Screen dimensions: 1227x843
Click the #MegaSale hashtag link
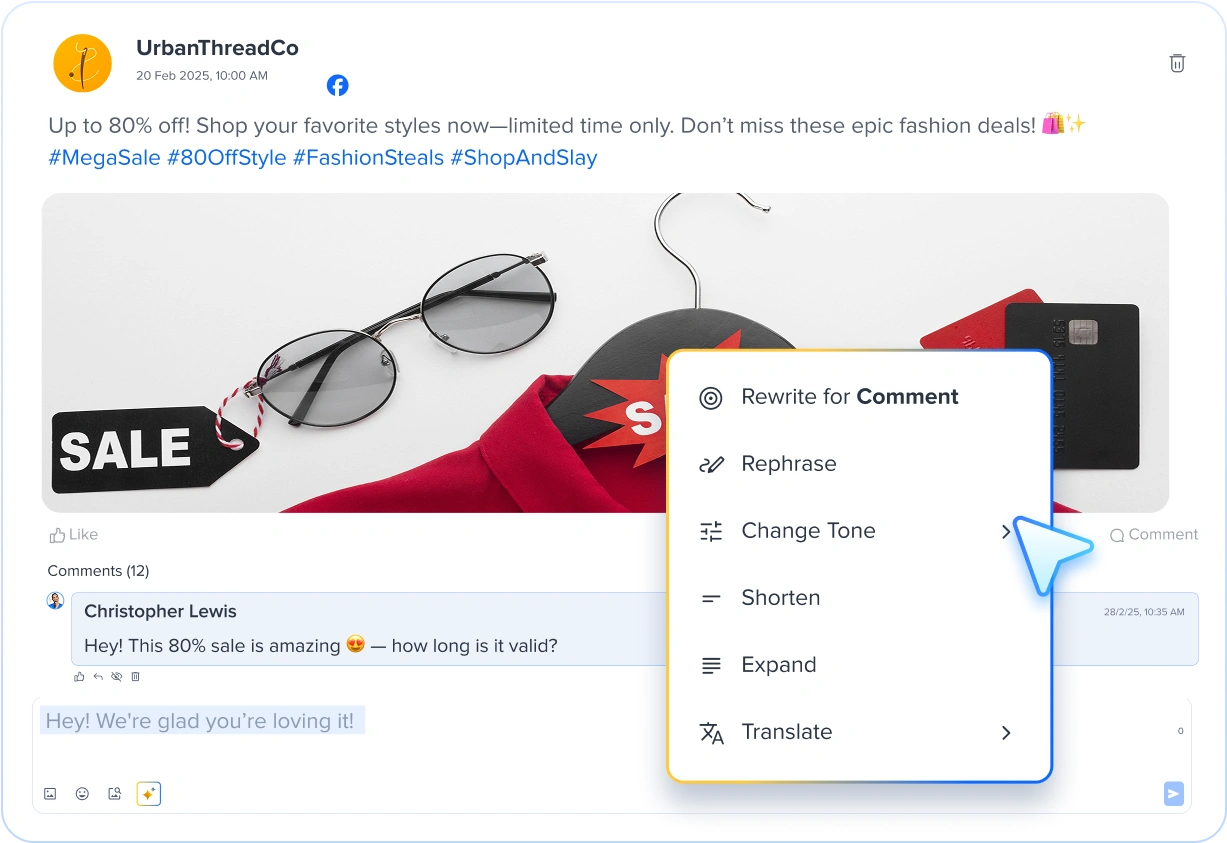[x=104, y=158]
